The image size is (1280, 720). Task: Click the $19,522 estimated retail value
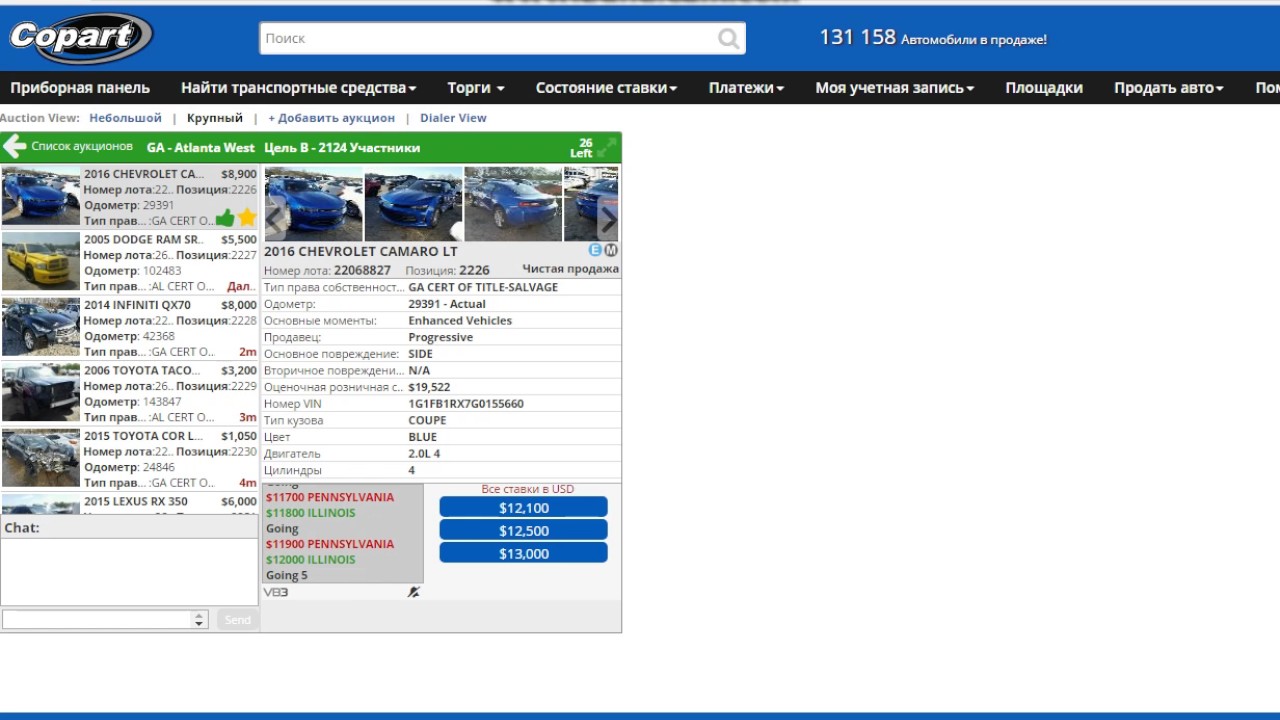click(x=429, y=387)
